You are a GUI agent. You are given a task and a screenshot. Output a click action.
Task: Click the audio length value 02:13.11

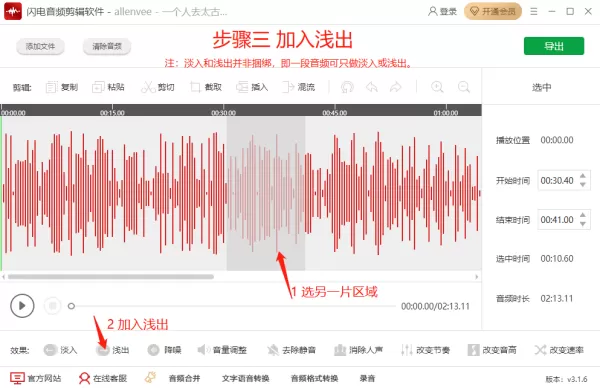click(x=557, y=298)
